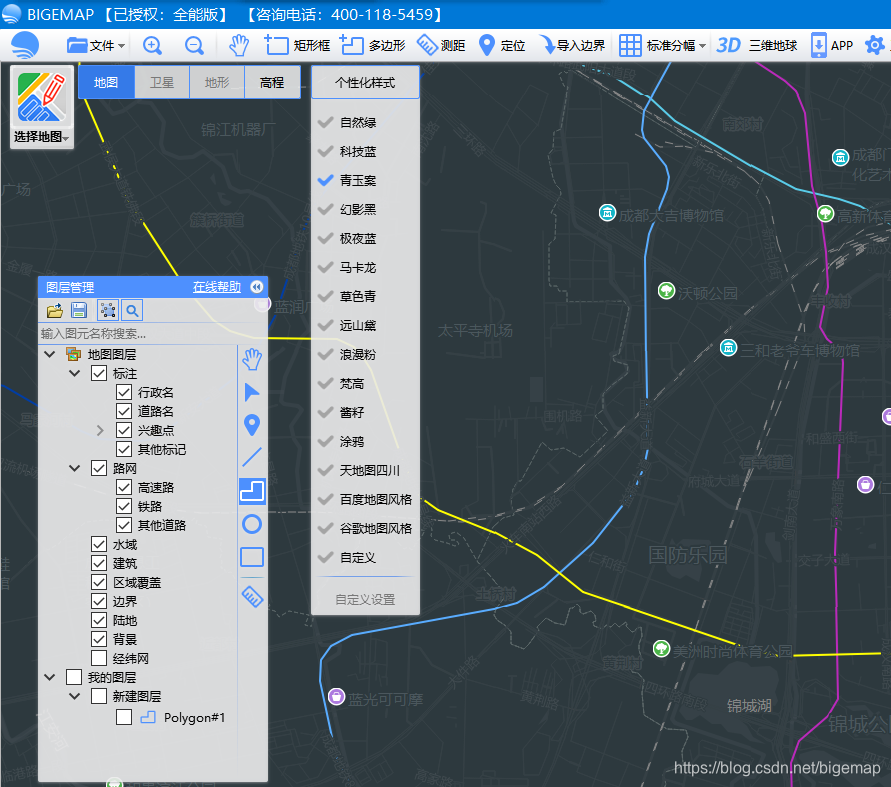891x787 pixels.
Task: Click the 沃顿公园 park map marker
Action: pyautogui.click(x=666, y=290)
